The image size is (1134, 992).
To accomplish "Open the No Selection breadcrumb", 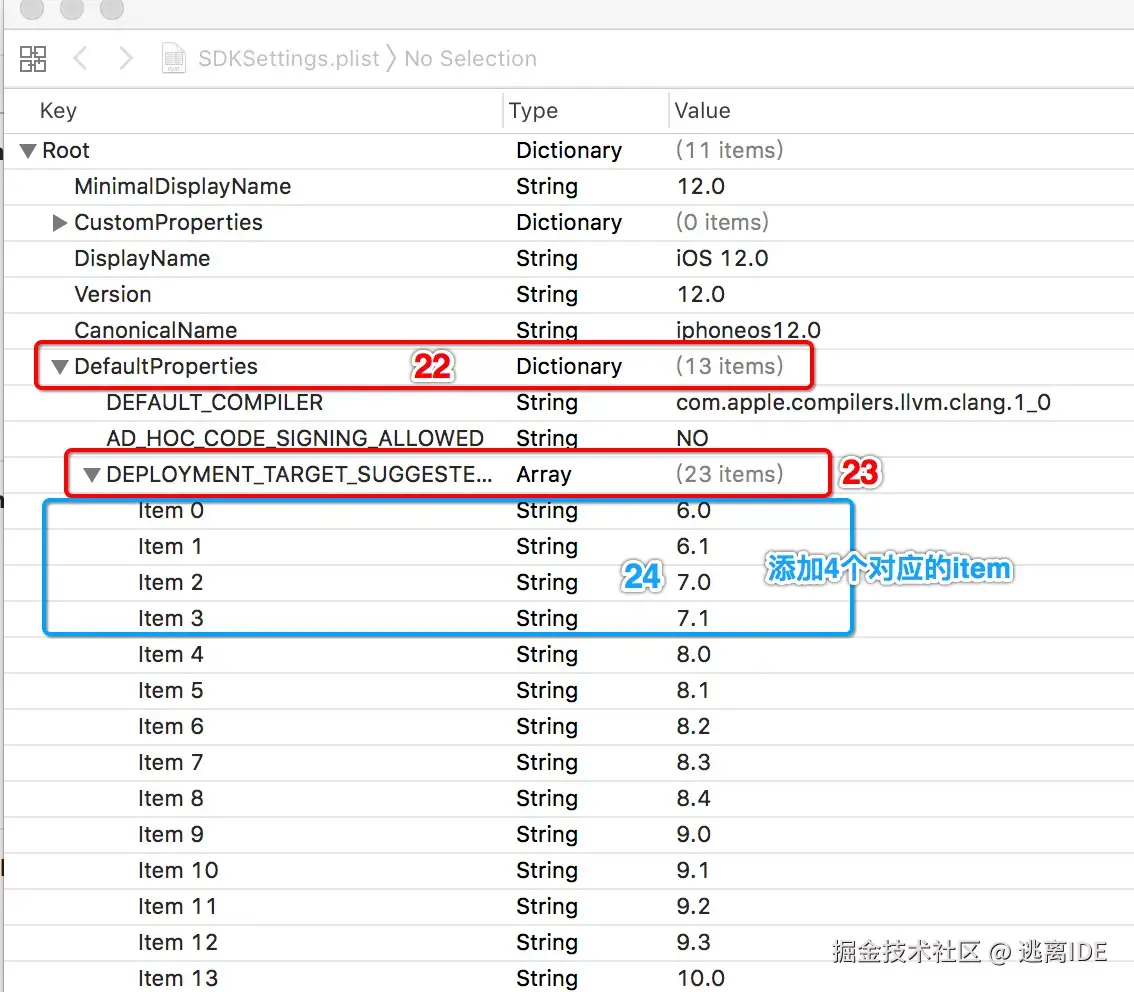I will pyautogui.click(x=471, y=59).
